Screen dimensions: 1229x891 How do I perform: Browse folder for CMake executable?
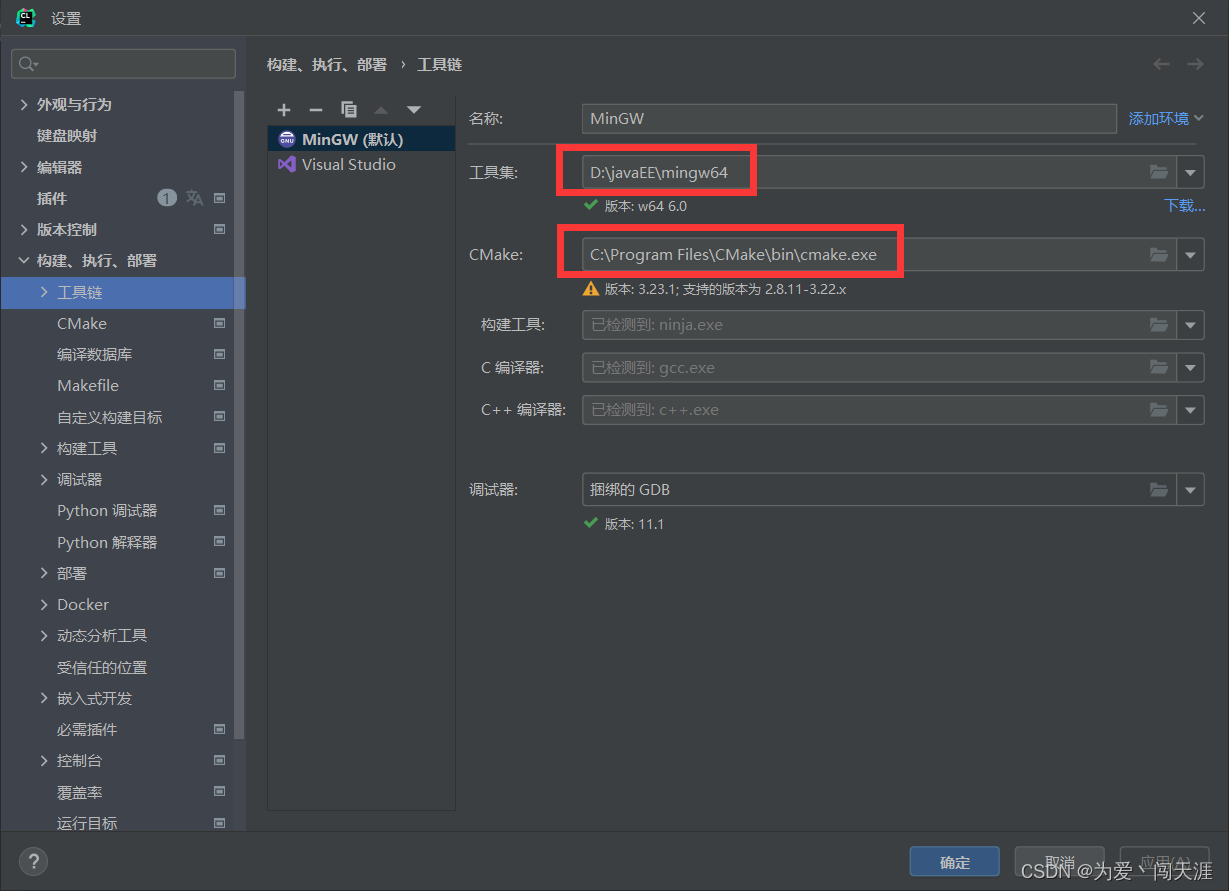(1159, 255)
